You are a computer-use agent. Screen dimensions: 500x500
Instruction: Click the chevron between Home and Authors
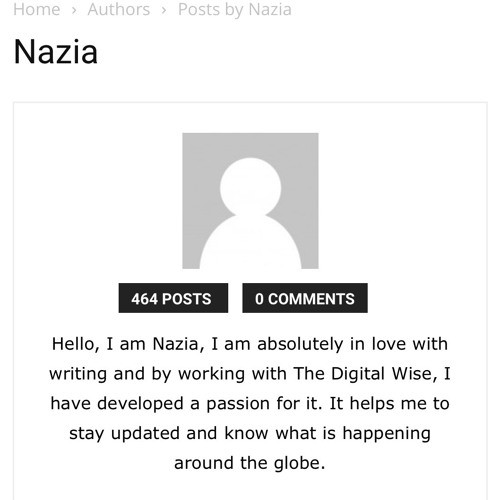pyautogui.click(x=74, y=10)
